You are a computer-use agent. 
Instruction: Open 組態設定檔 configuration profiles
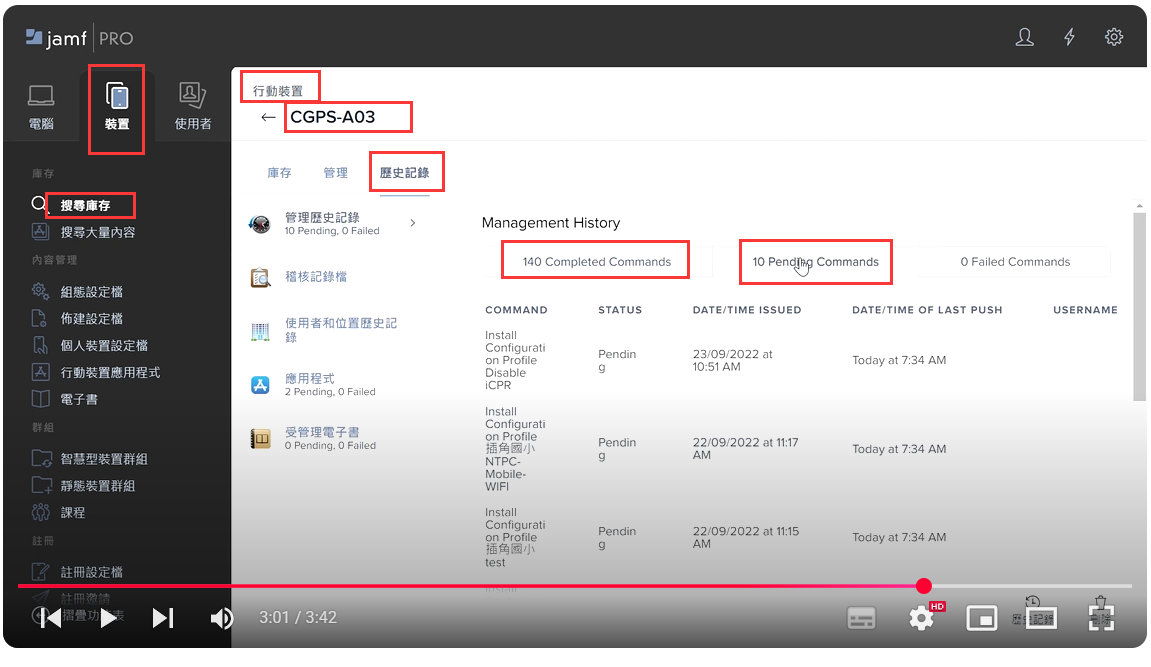[91, 292]
